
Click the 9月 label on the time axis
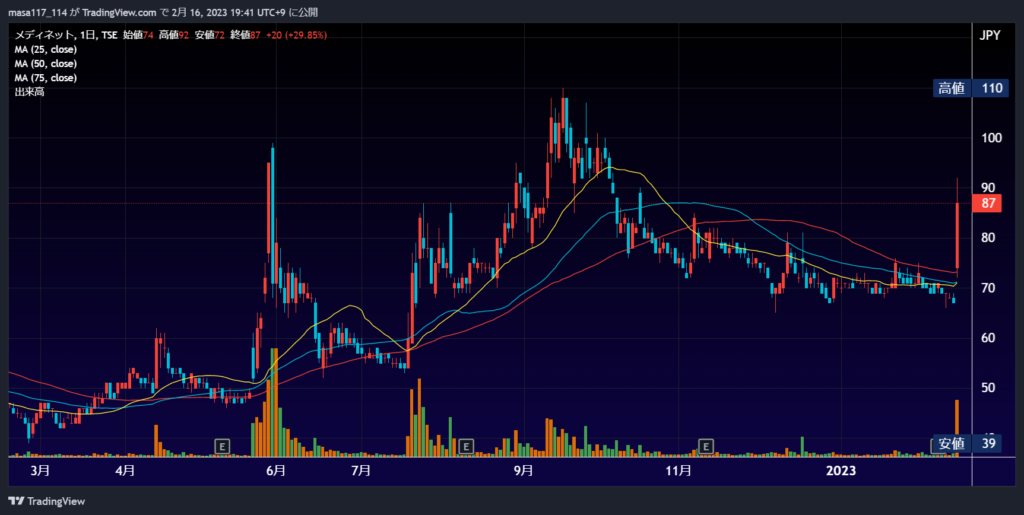pyautogui.click(x=522, y=471)
